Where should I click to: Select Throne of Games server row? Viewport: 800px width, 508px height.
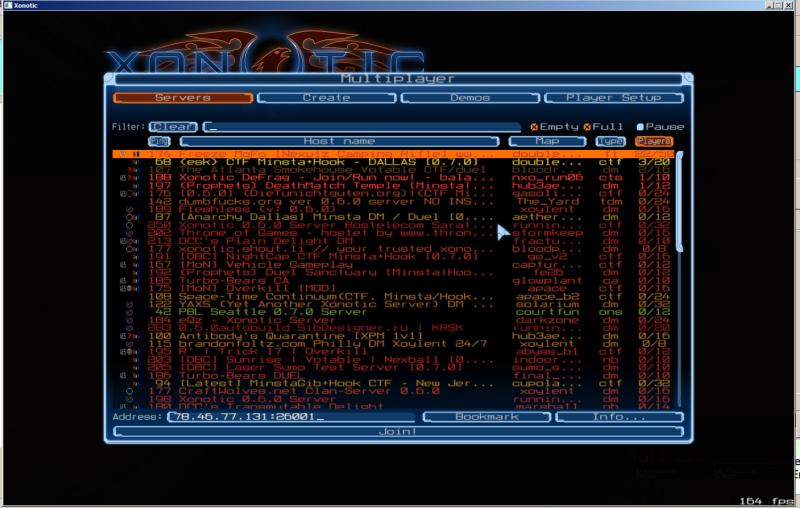pyautogui.click(x=393, y=233)
